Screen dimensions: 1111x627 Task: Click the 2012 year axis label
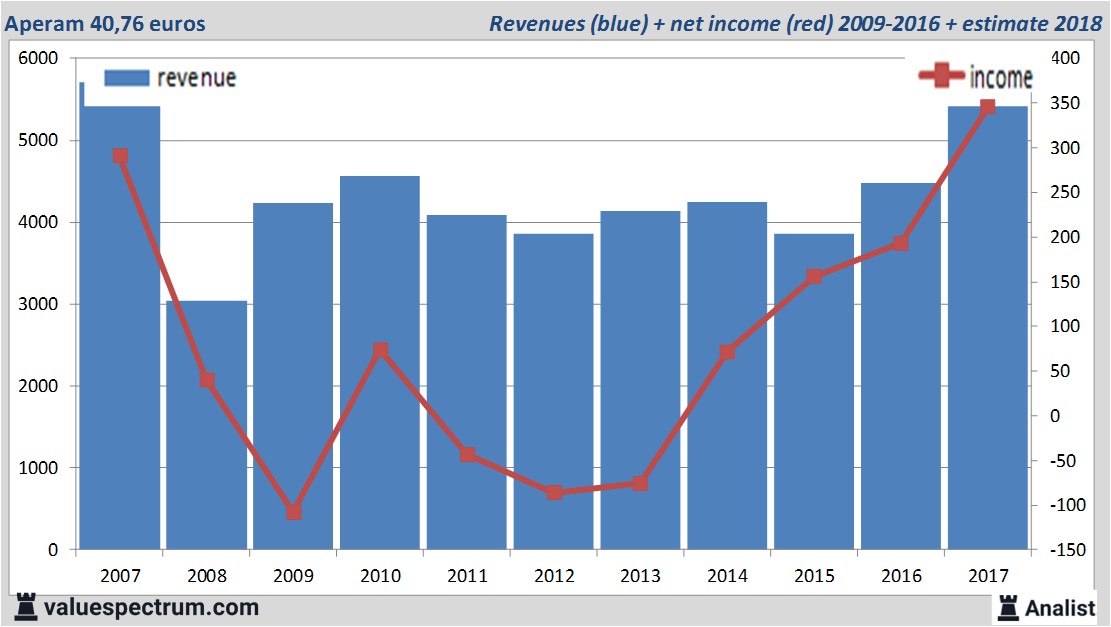click(554, 575)
